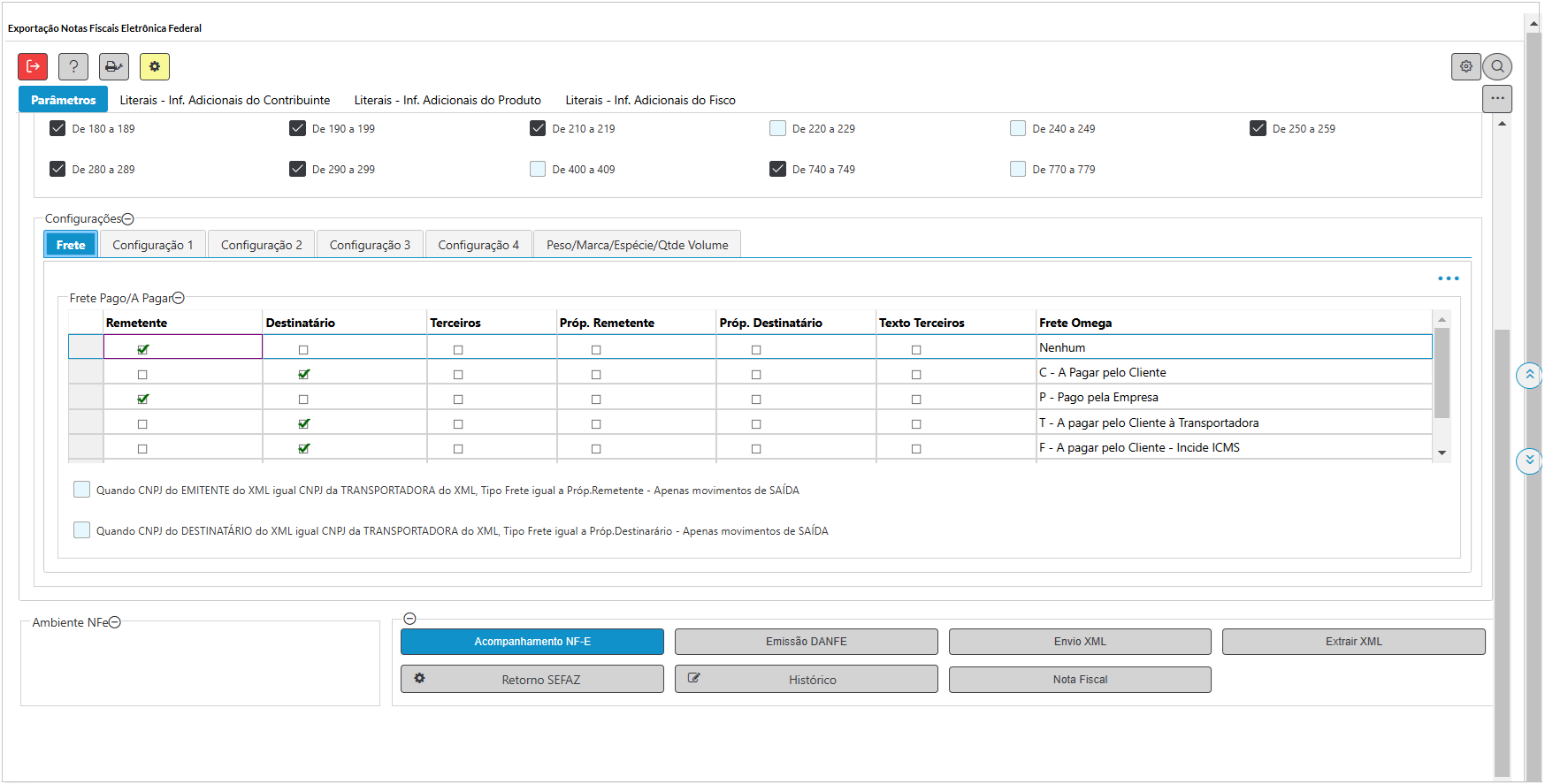1545x784 pixels.
Task: Collapse the Ambiente NFe section
Action: click(115, 623)
